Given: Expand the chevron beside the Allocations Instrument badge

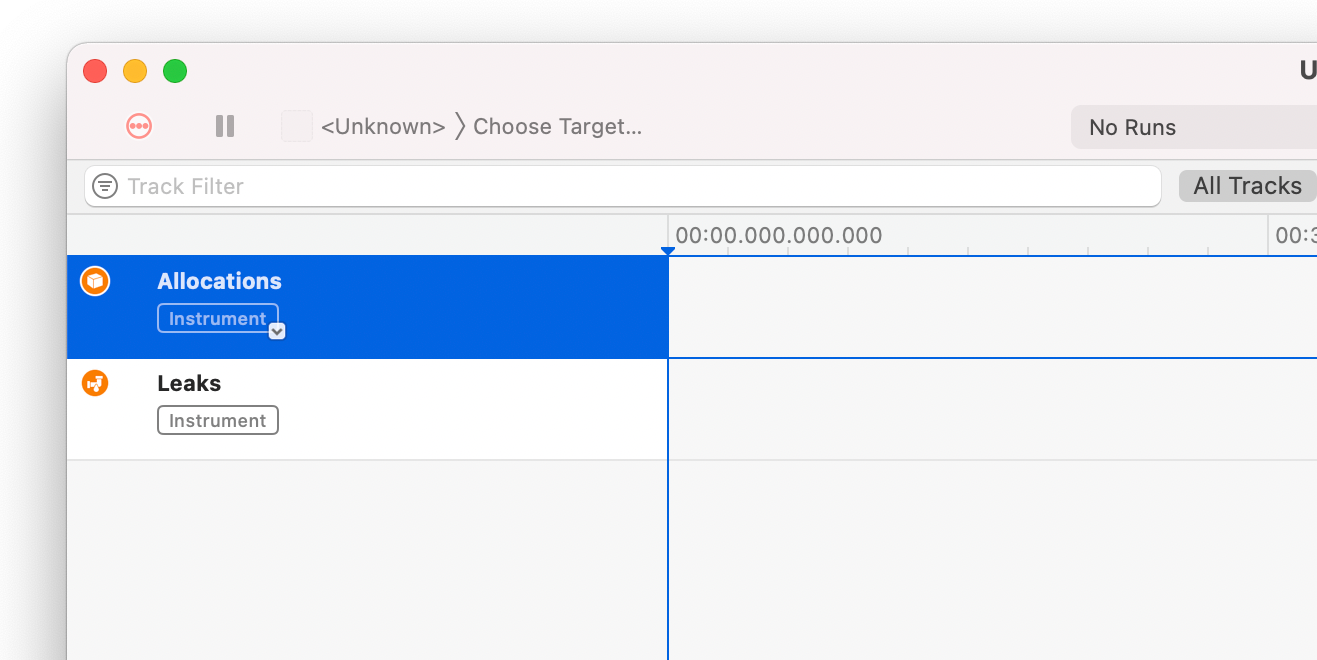Looking at the screenshot, I should pyautogui.click(x=278, y=331).
